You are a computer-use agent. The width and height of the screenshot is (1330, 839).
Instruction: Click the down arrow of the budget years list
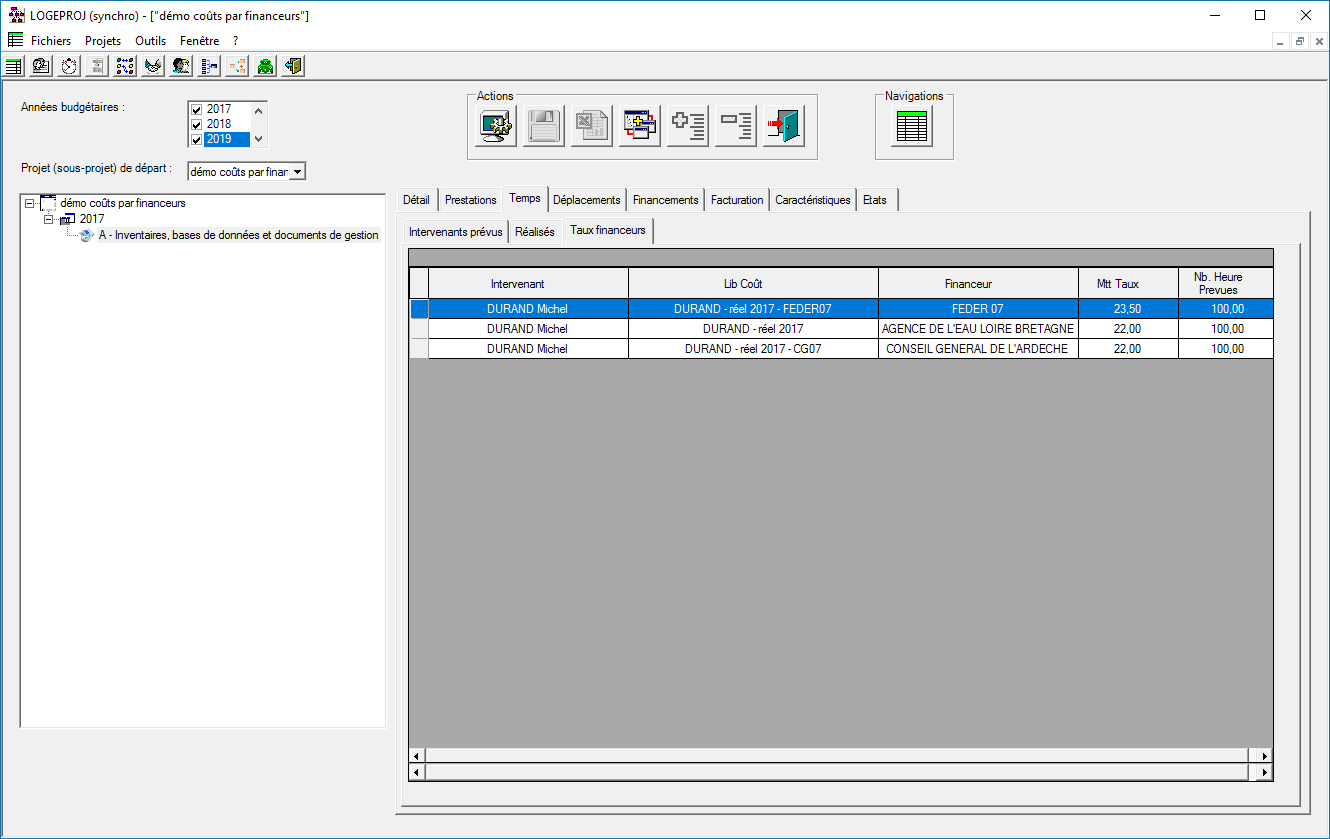pos(258,139)
